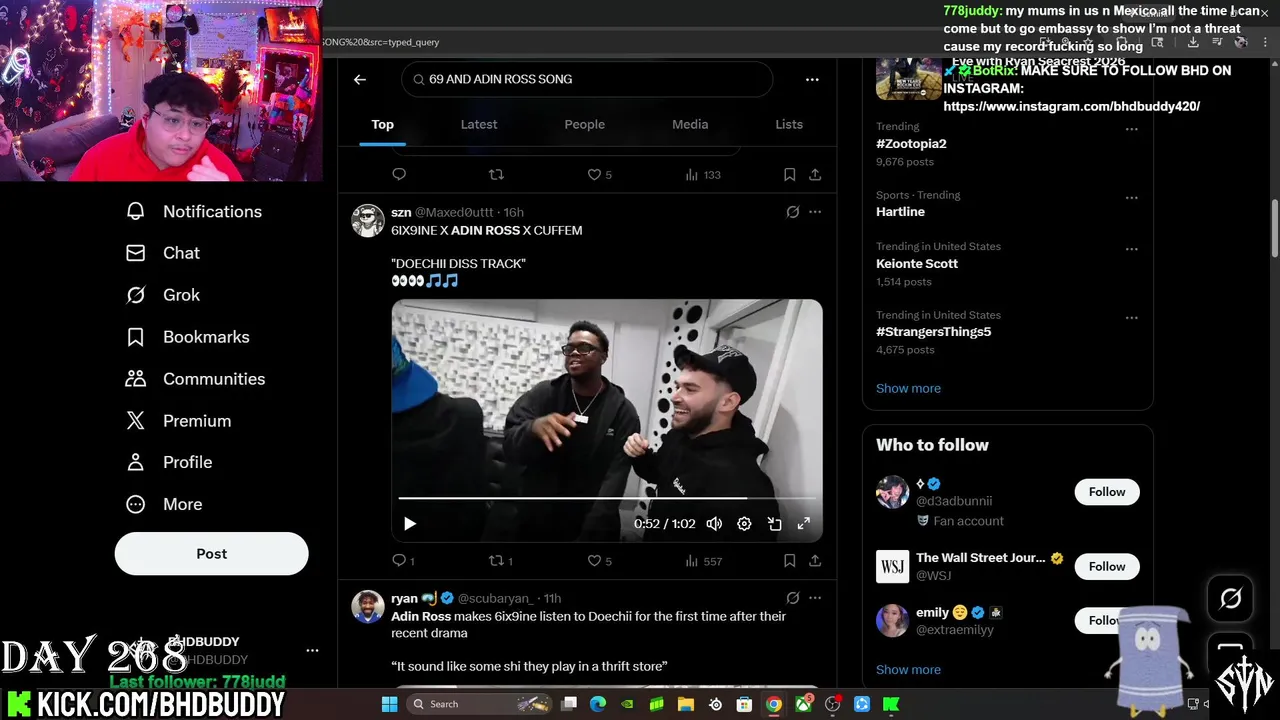Viewport: 1280px width, 720px height.
Task: Open video settings gear
Action: [x=744, y=523]
